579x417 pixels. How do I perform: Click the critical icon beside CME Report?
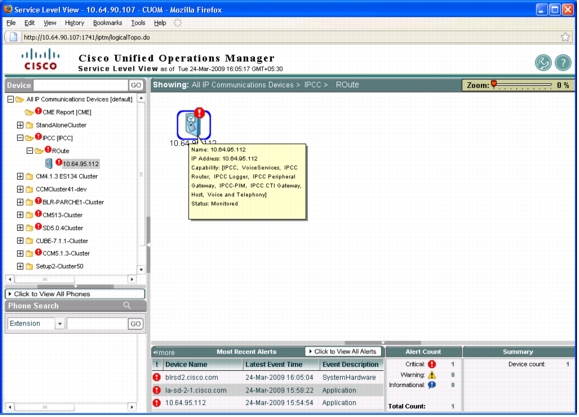38,111
